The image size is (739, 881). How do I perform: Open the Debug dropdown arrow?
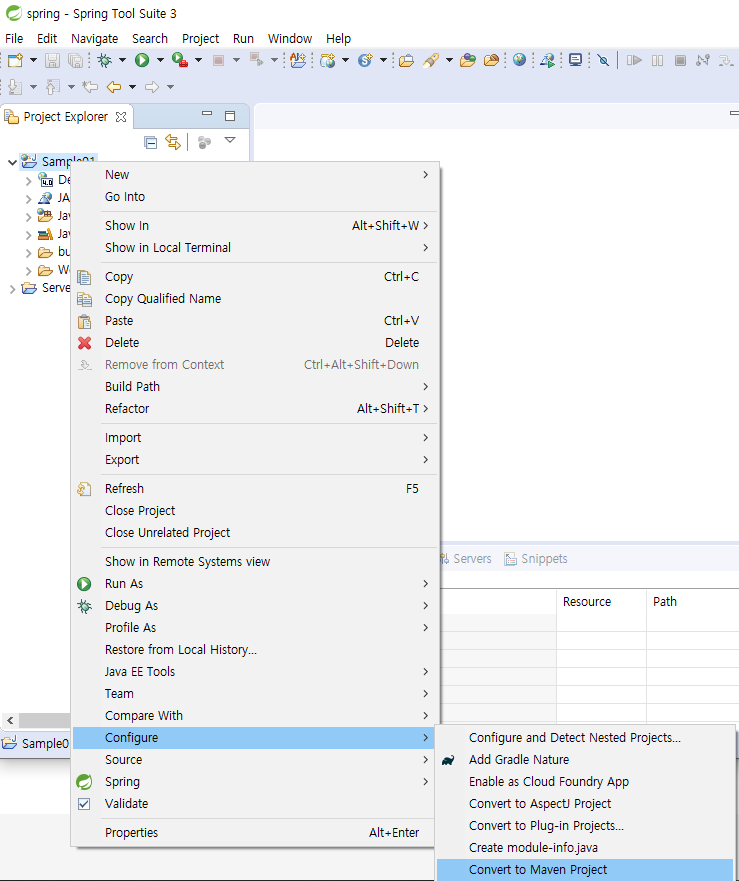(x=122, y=60)
